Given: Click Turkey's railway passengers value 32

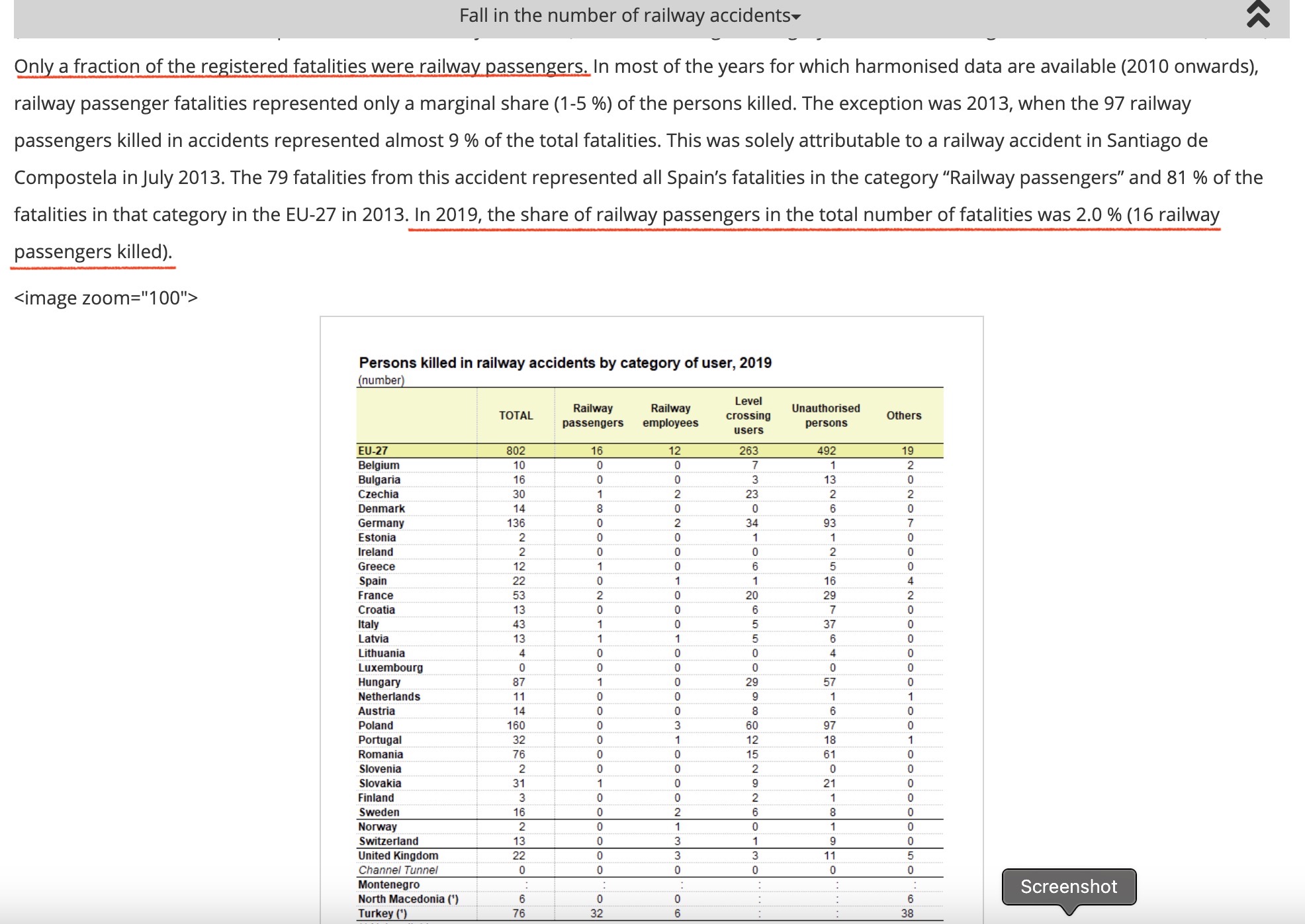Looking at the screenshot, I should 597,914.
